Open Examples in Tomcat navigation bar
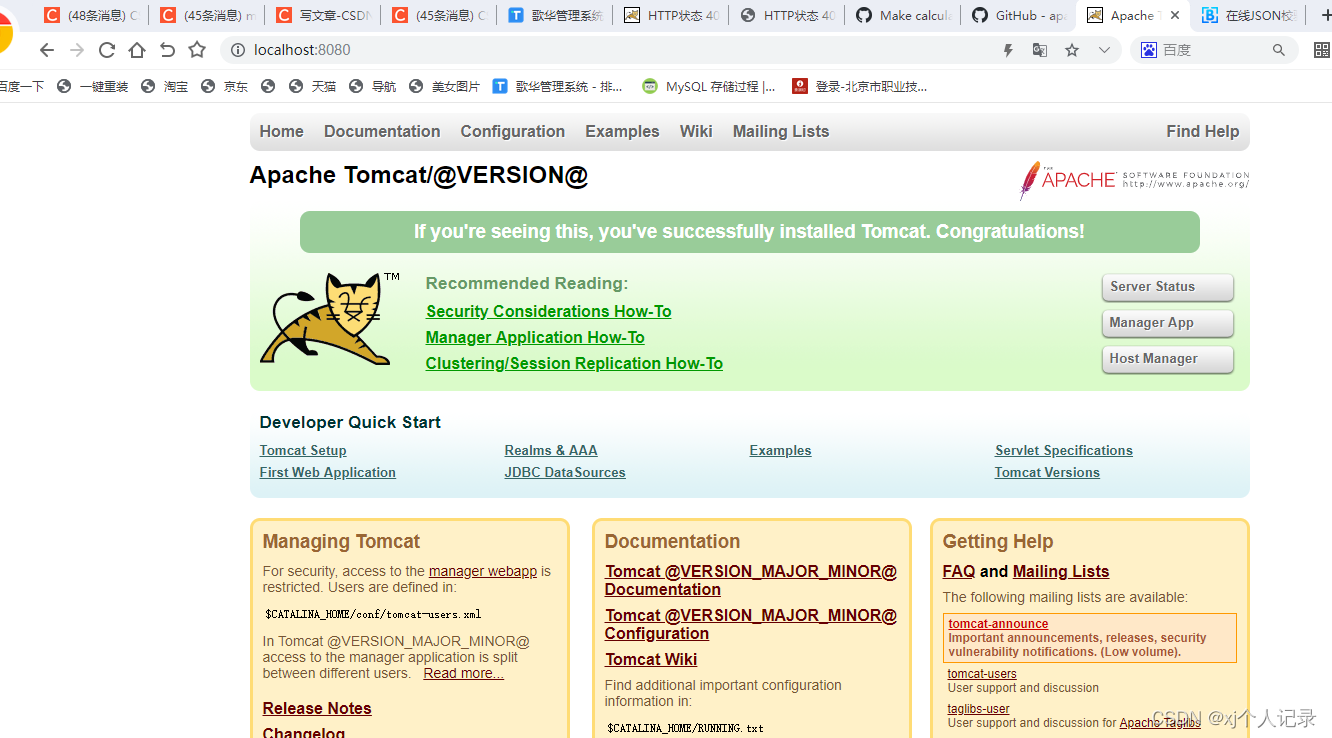 coord(622,131)
